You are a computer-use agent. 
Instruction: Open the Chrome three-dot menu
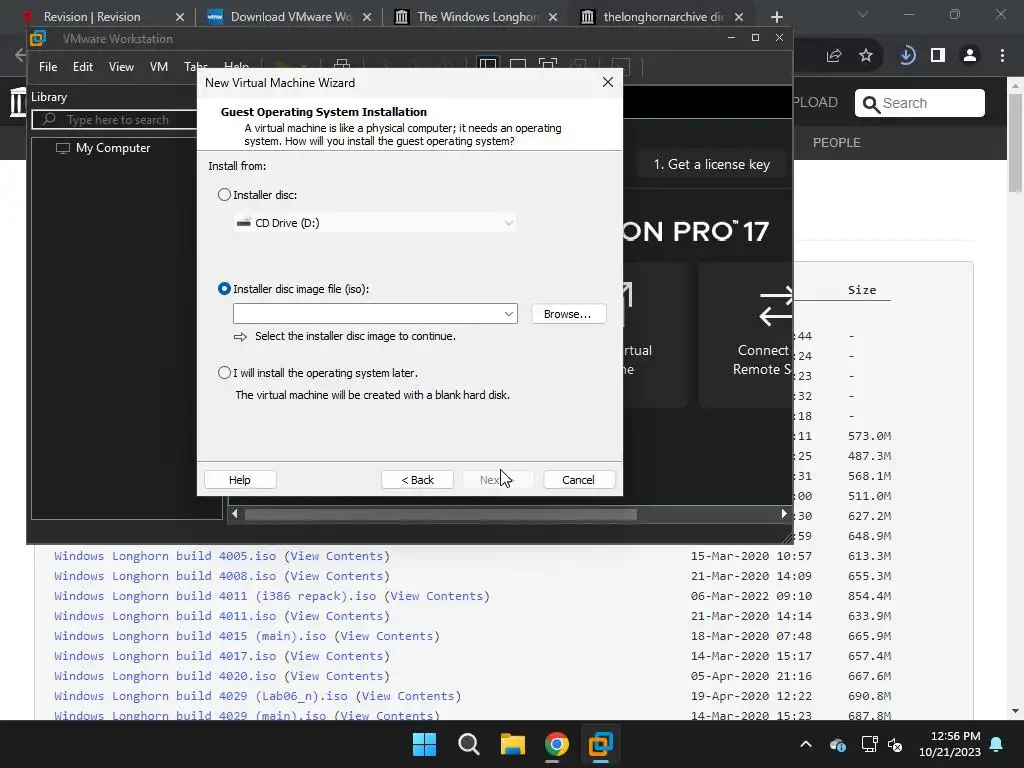click(1002, 56)
